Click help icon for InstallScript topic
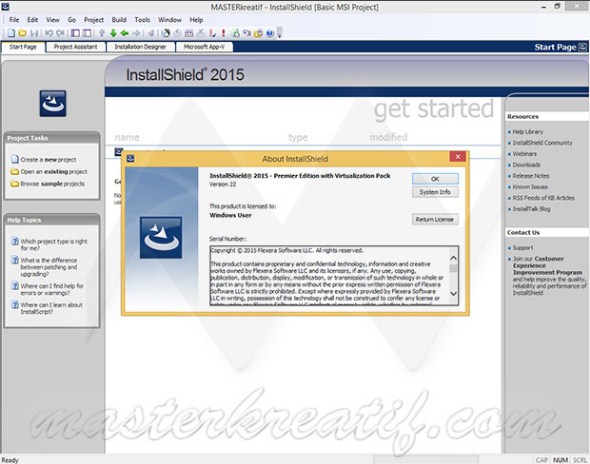590x464 pixels. tap(15, 304)
